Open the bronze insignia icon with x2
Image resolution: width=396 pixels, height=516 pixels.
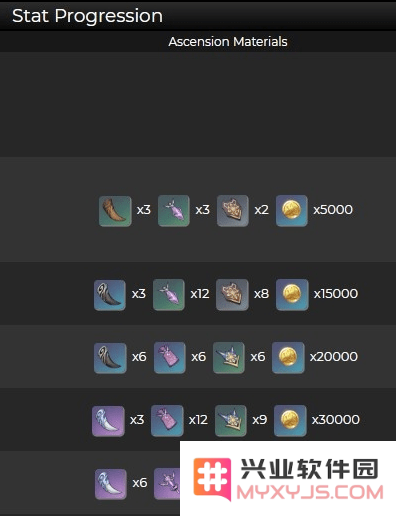(233, 211)
